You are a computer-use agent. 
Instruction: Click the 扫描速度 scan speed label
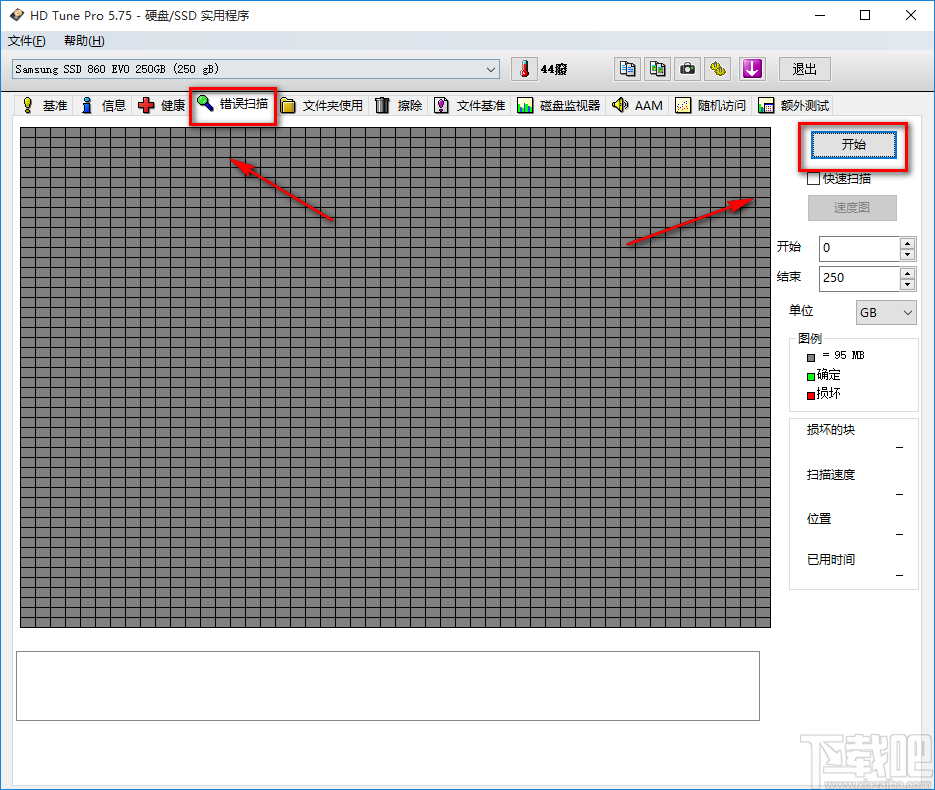click(831, 475)
